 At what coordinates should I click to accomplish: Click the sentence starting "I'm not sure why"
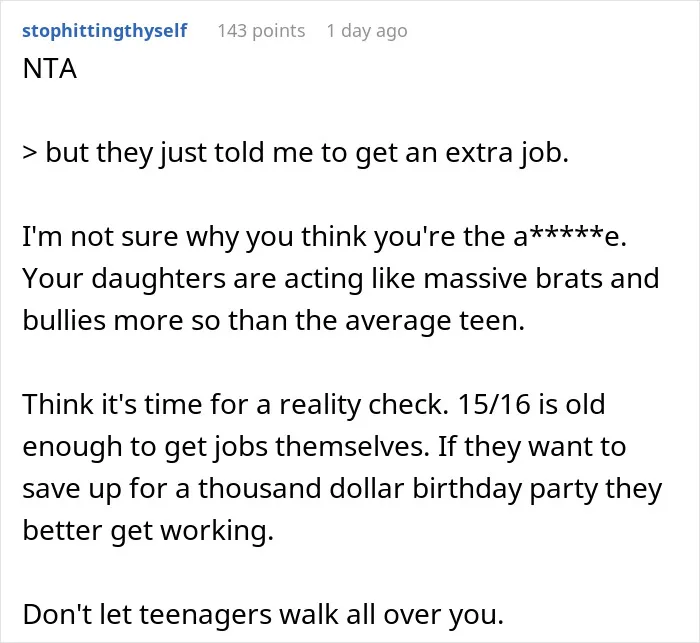tap(325, 236)
